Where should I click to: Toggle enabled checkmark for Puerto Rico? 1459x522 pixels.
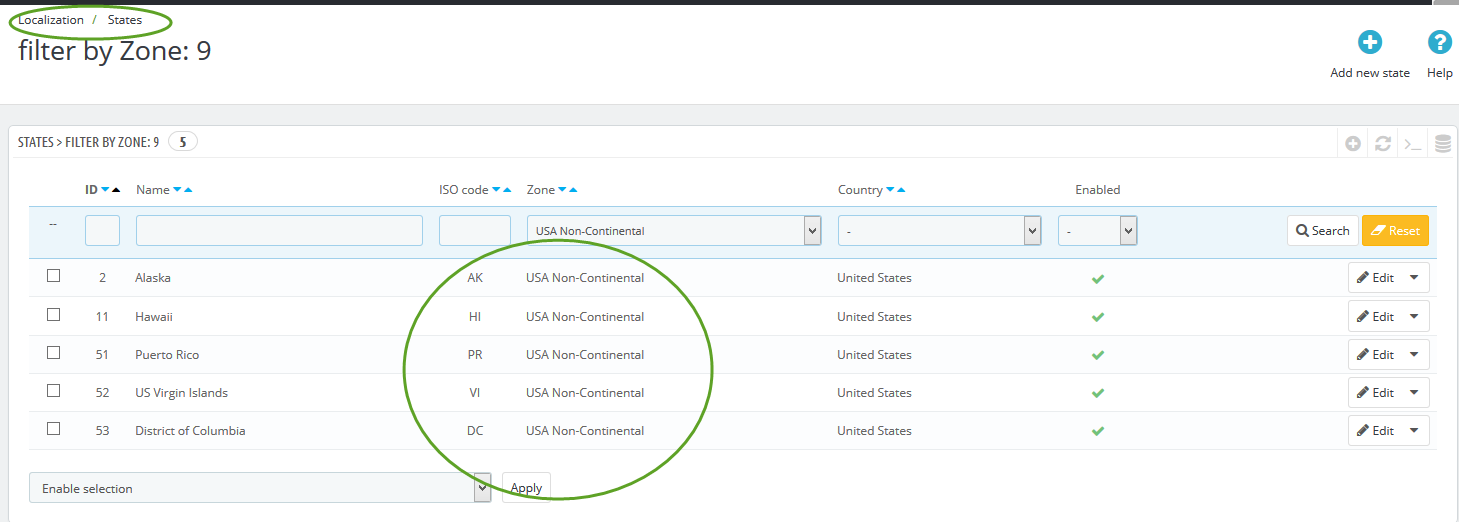click(1098, 355)
